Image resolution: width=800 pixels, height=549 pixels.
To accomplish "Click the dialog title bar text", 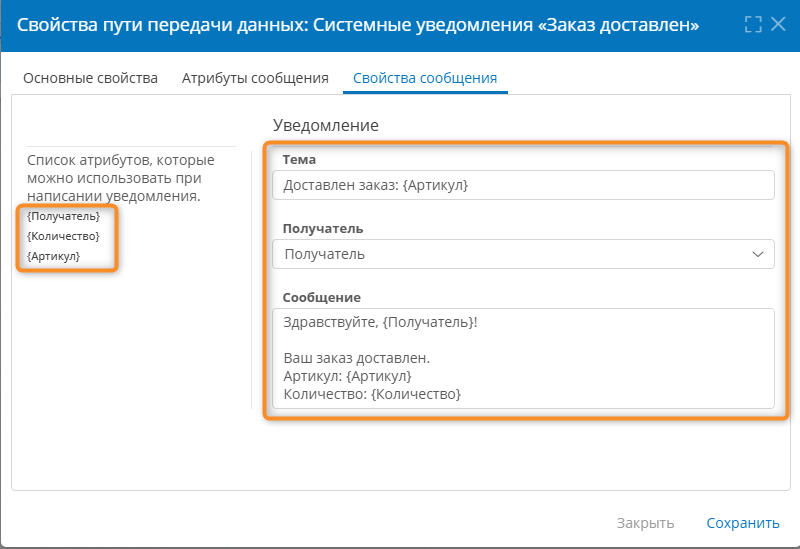I will (x=357, y=24).
